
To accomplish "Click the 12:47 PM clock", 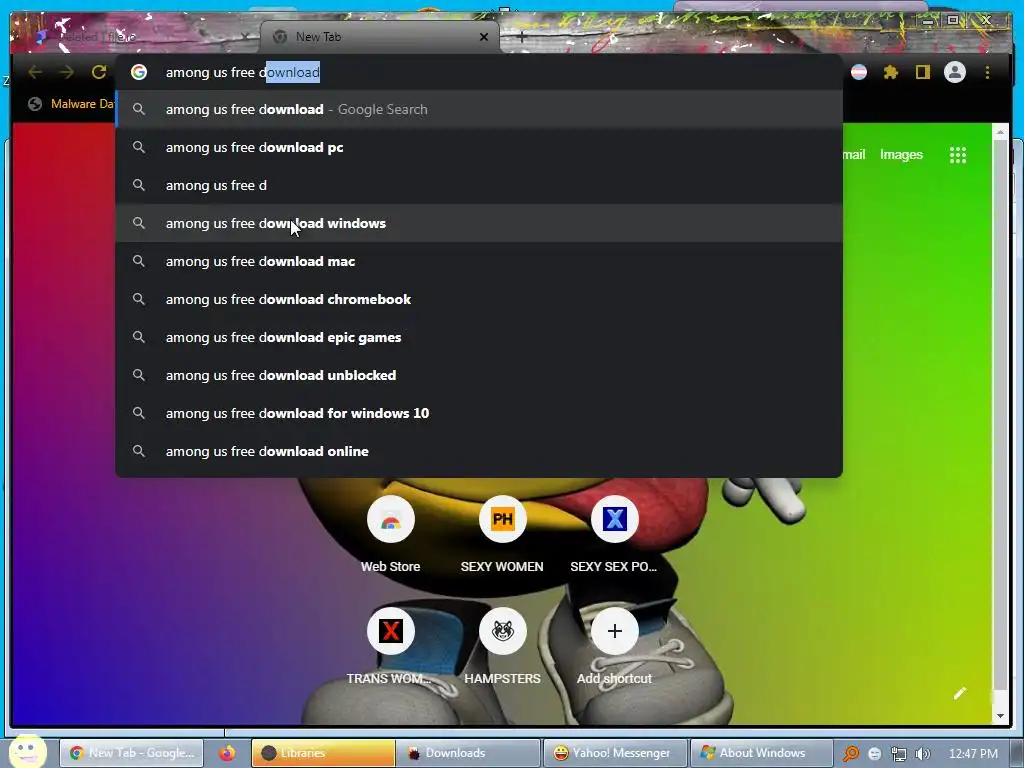I will point(973,754).
